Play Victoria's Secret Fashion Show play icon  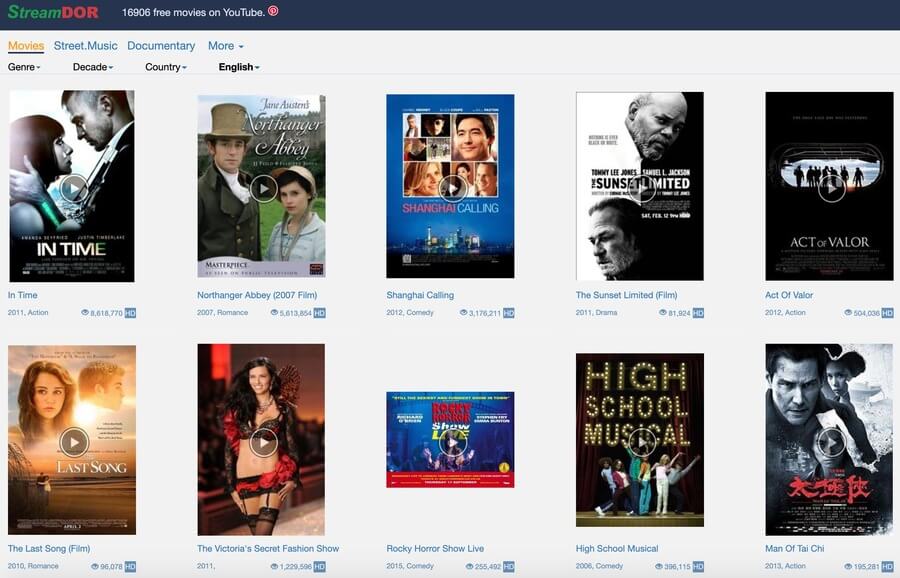[263, 442]
